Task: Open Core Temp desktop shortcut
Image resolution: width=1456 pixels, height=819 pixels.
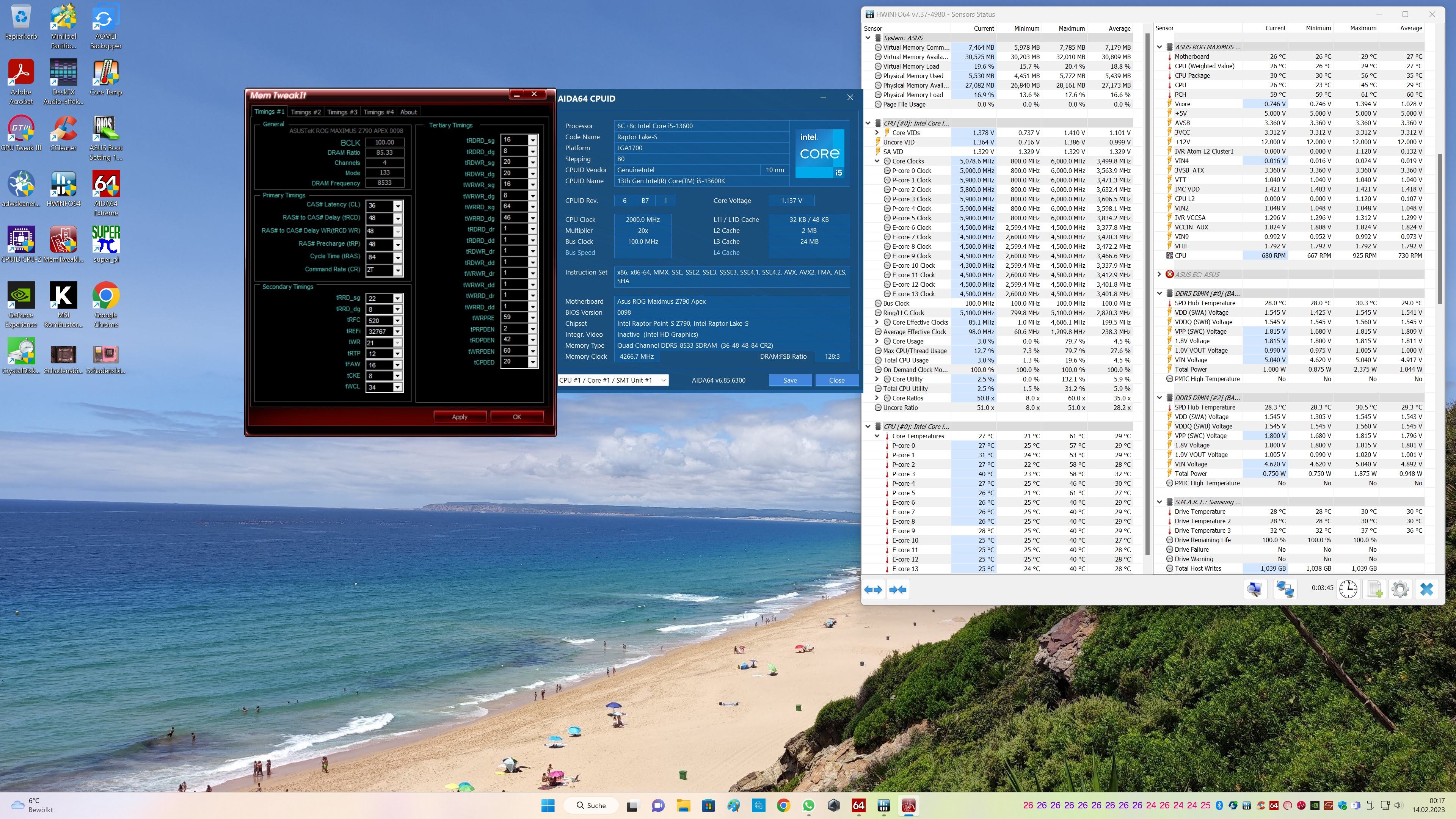Action: (106, 77)
